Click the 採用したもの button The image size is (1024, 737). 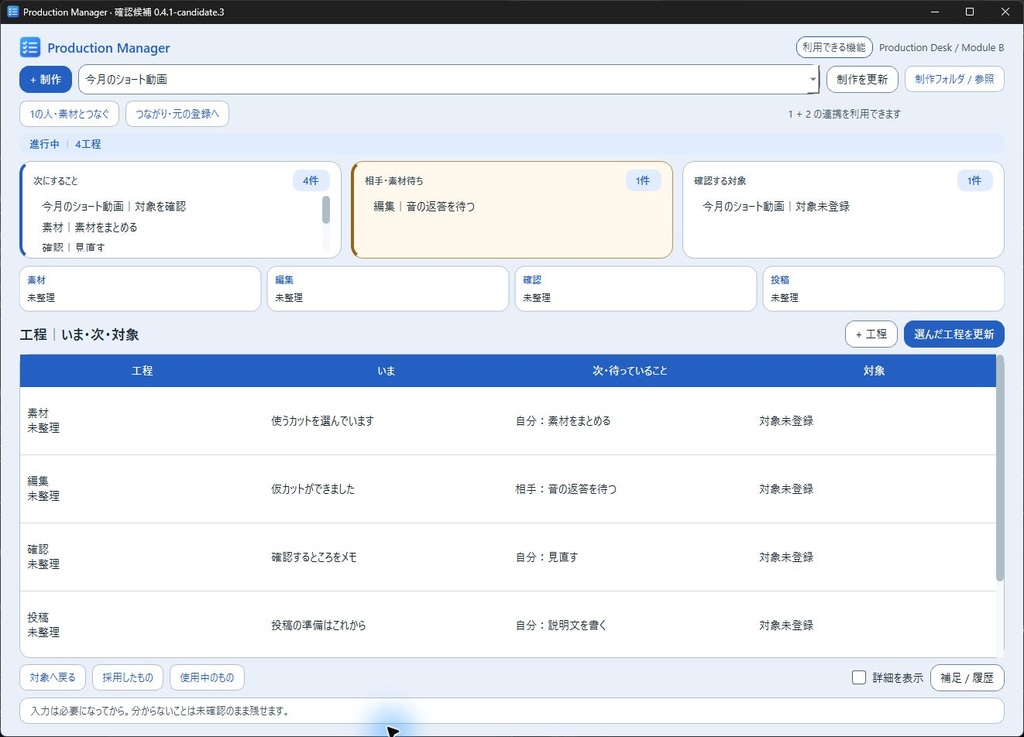pyautogui.click(x=127, y=678)
